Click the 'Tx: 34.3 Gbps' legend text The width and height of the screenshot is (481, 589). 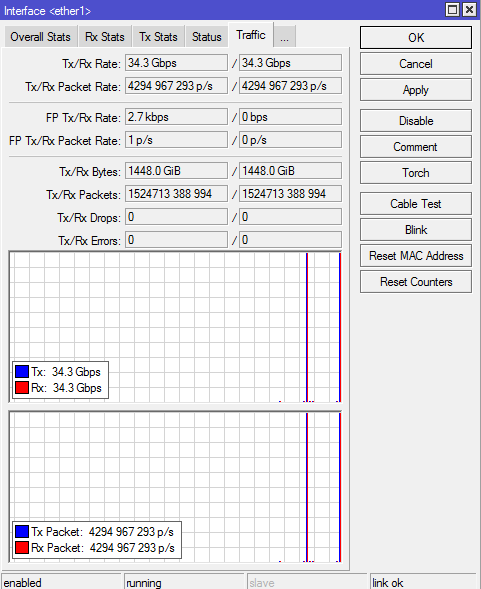pos(66,372)
